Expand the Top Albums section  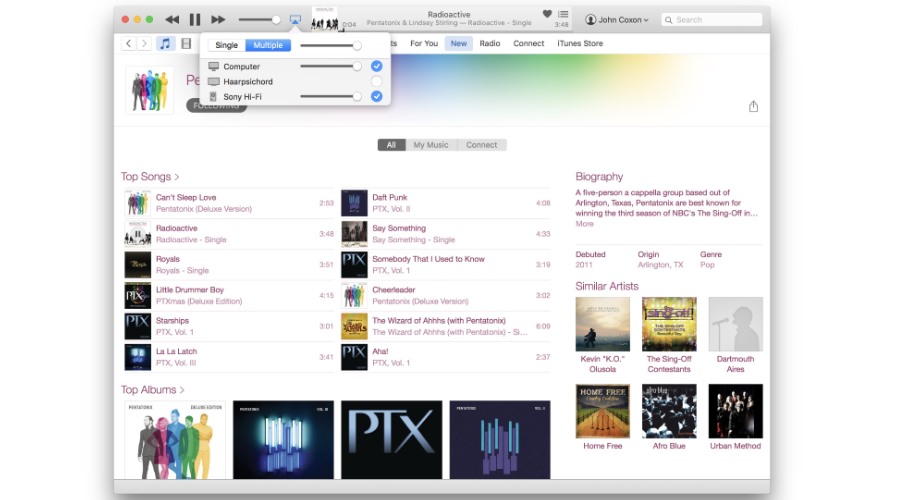(x=153, y=390)
